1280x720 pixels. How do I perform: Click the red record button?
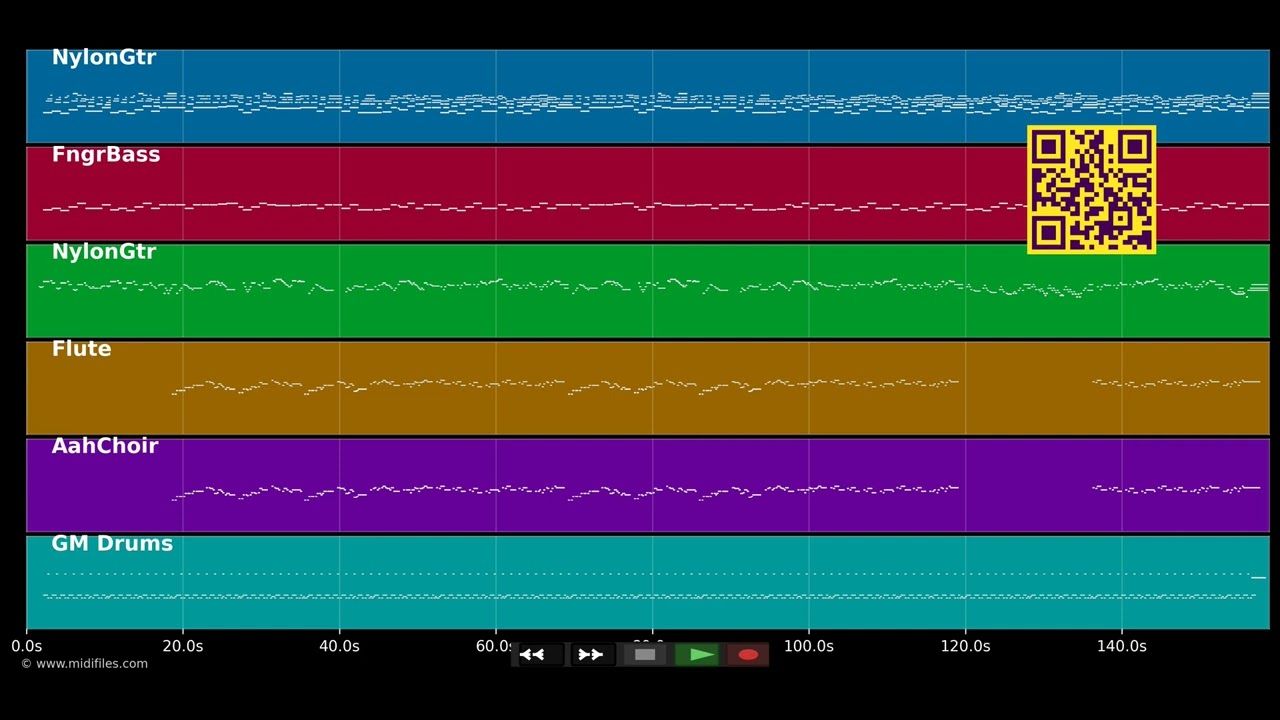(748, 655)
